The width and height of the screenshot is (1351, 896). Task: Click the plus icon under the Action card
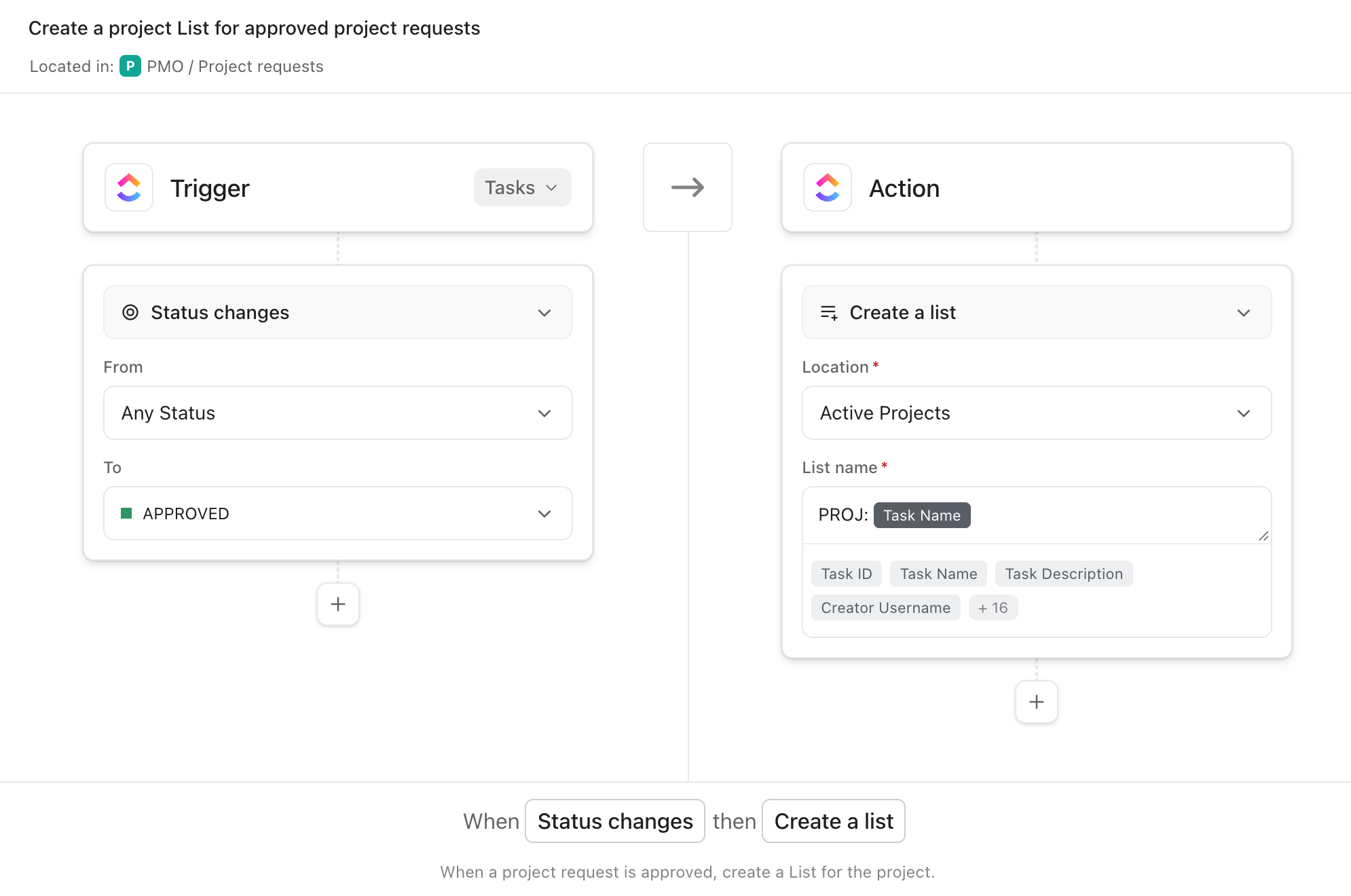point(1036,702)
